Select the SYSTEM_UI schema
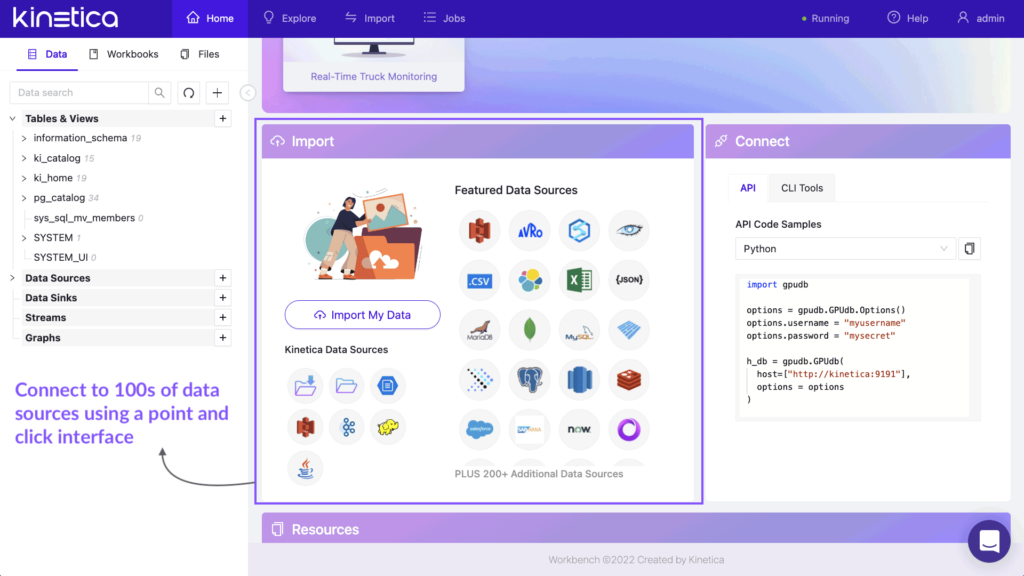 61,257
